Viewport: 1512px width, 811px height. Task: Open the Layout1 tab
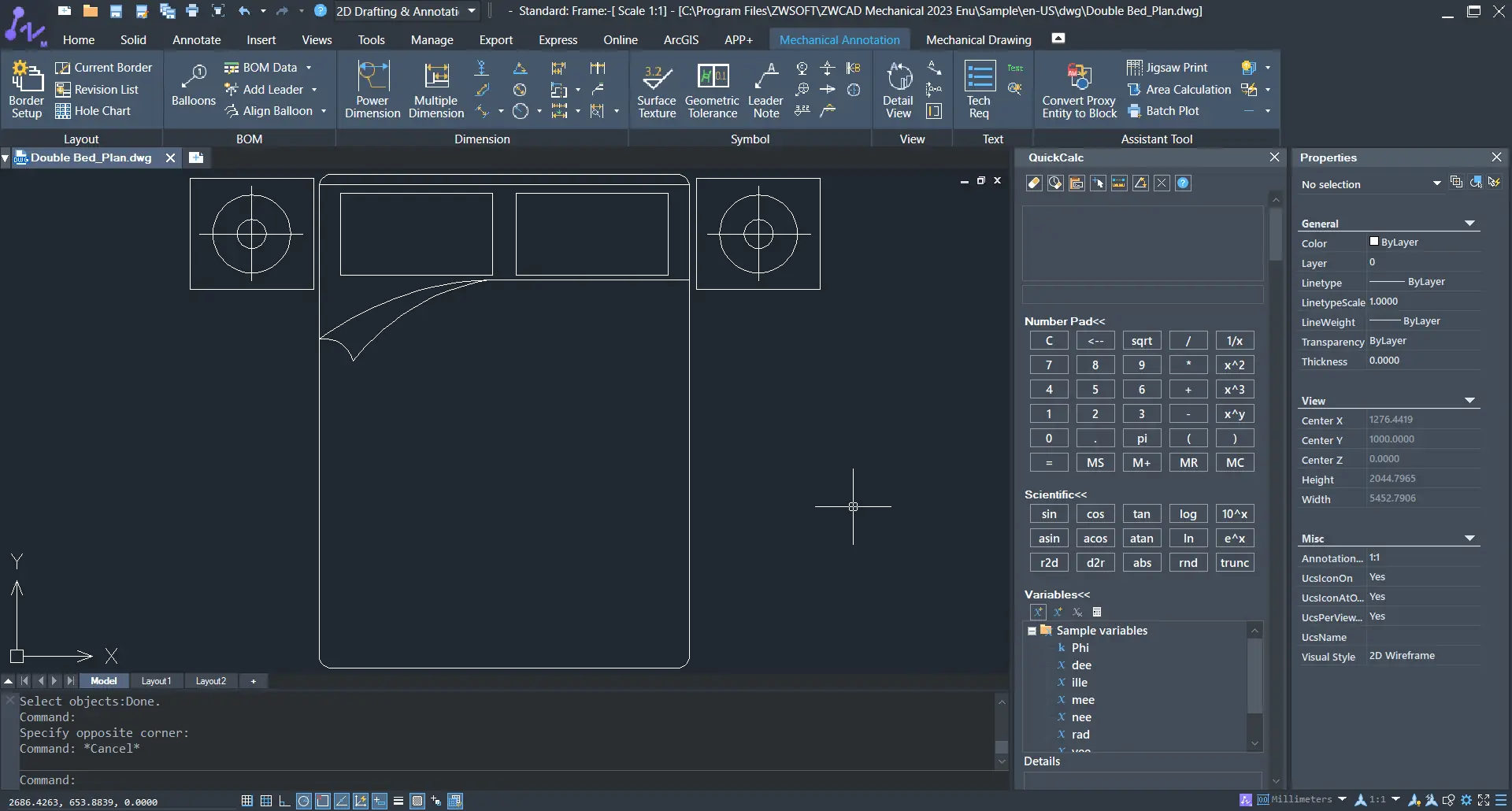pyautogui.click(x=156, y=681)
